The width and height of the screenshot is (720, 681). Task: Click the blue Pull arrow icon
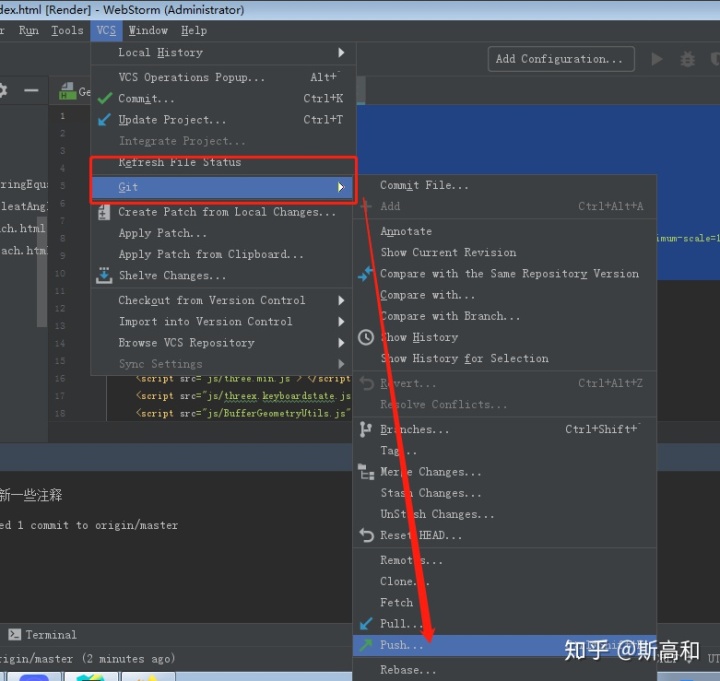(366, 624)
